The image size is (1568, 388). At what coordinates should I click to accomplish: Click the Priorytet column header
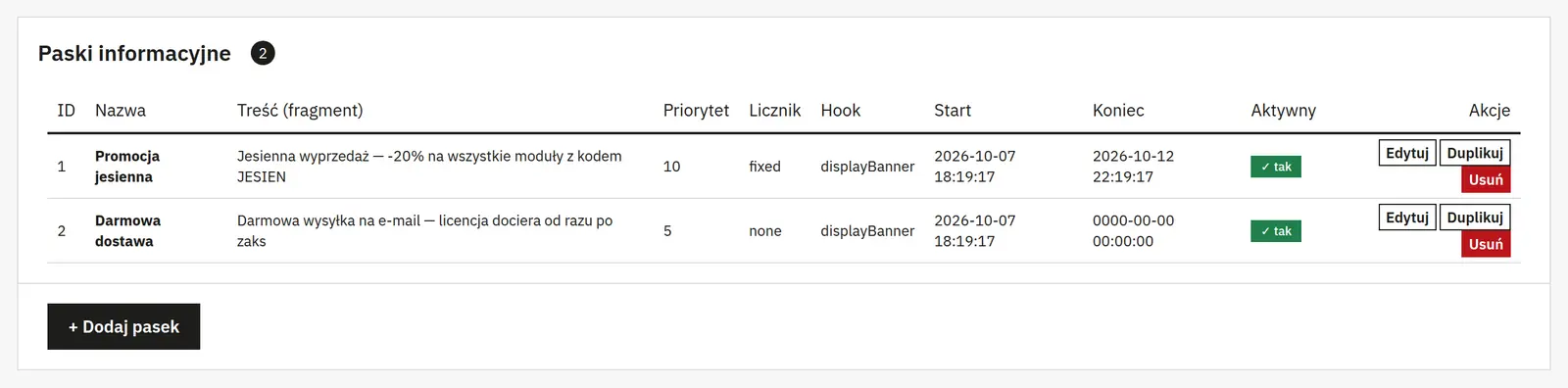tap(696, 111)
